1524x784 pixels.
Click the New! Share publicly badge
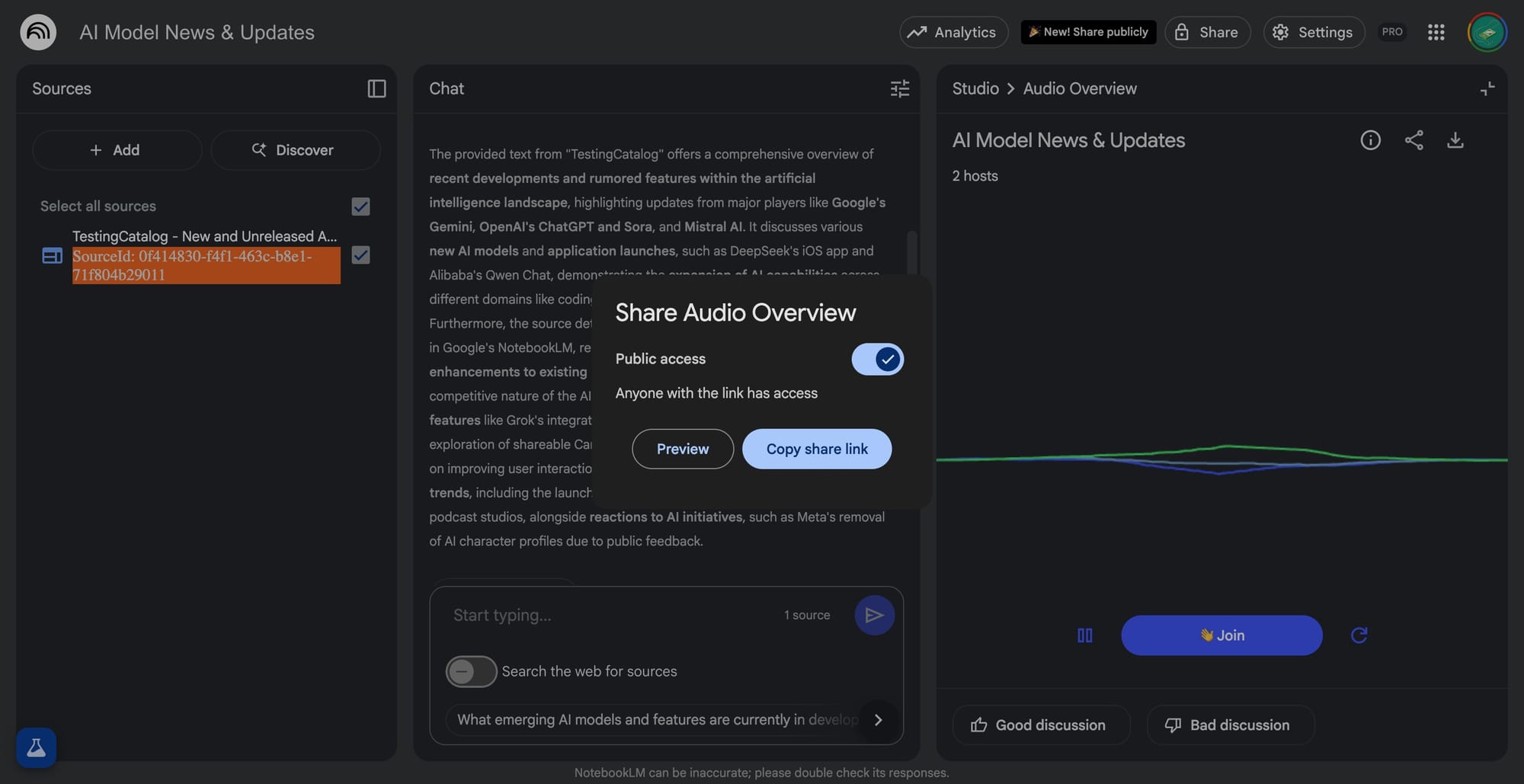tap(1088, 32)
